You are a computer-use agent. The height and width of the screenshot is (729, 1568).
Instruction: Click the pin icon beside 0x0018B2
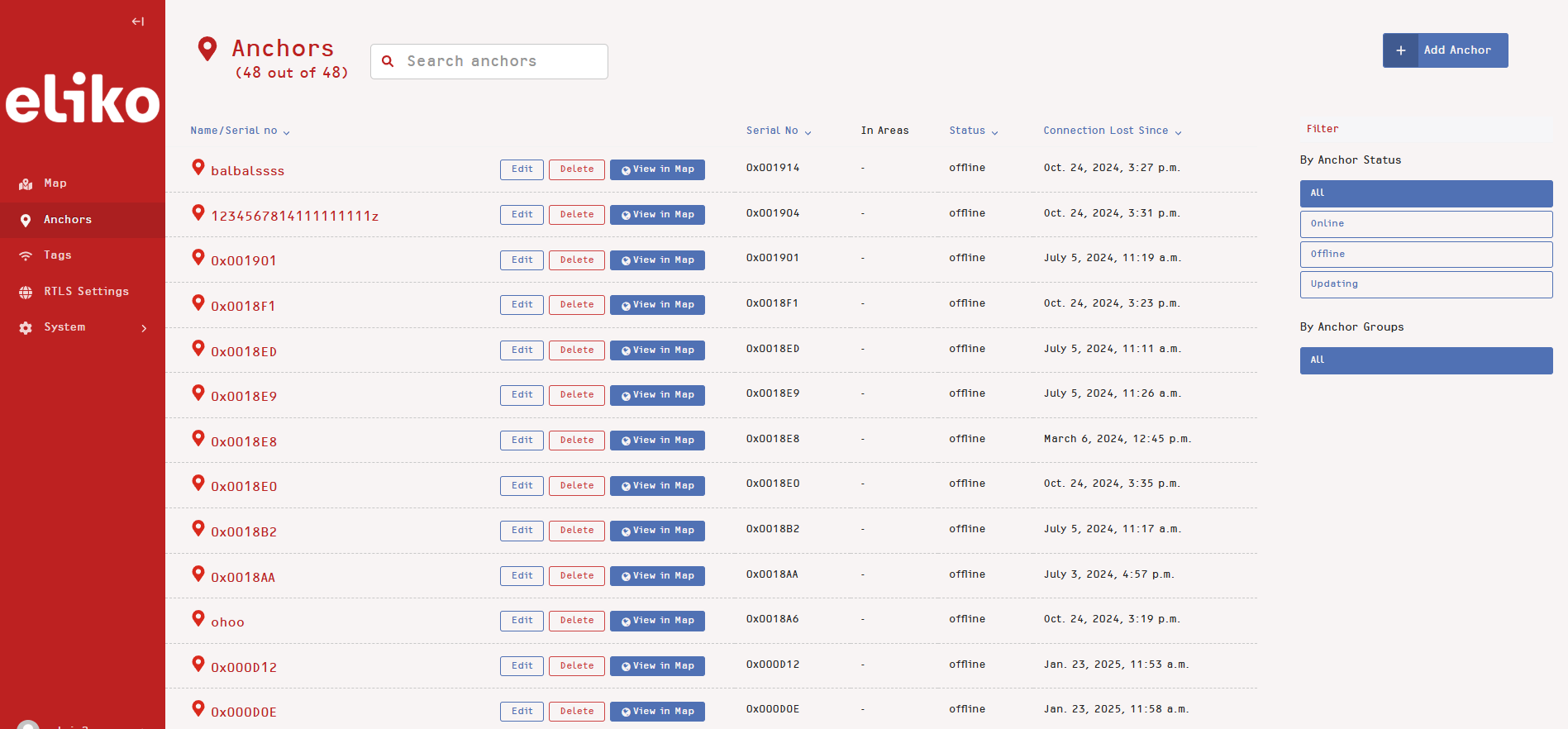(198, 528)
